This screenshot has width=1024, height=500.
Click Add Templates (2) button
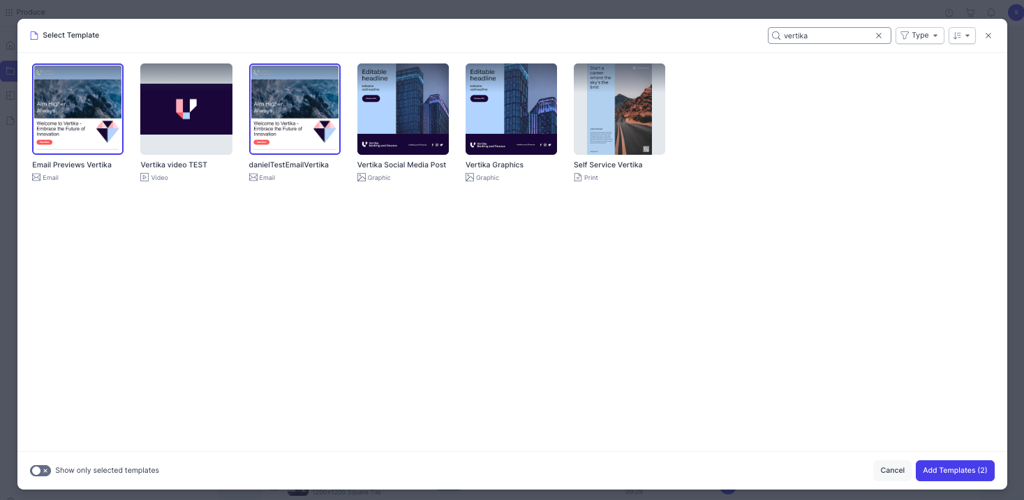[x=955, y=471]
